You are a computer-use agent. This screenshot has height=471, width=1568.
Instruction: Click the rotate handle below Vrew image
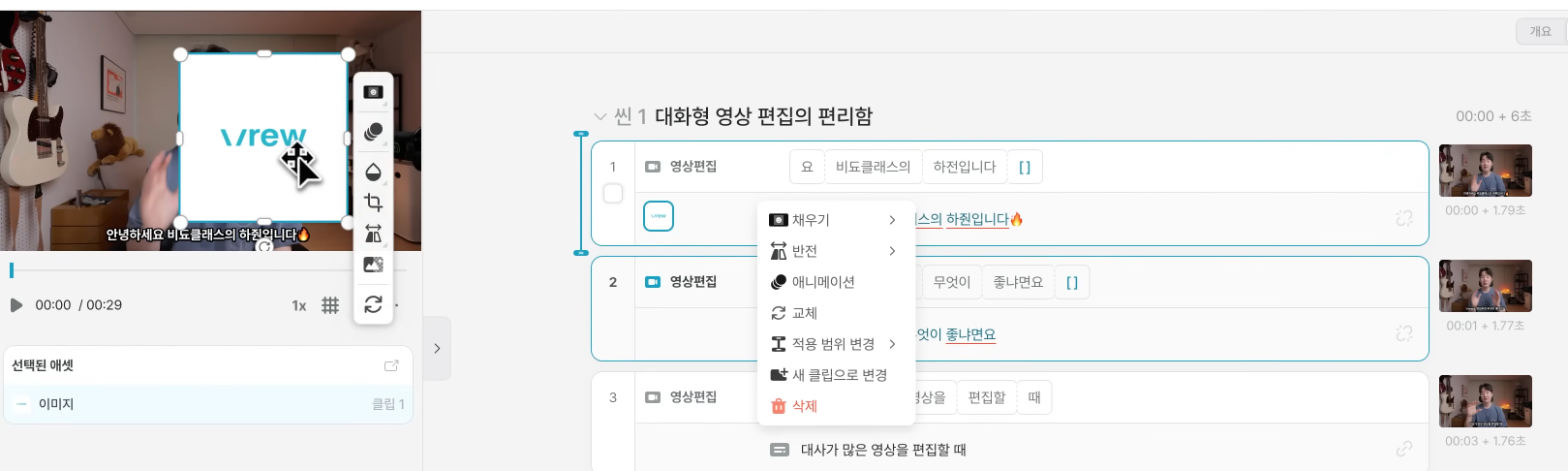(x=264, y=247)
